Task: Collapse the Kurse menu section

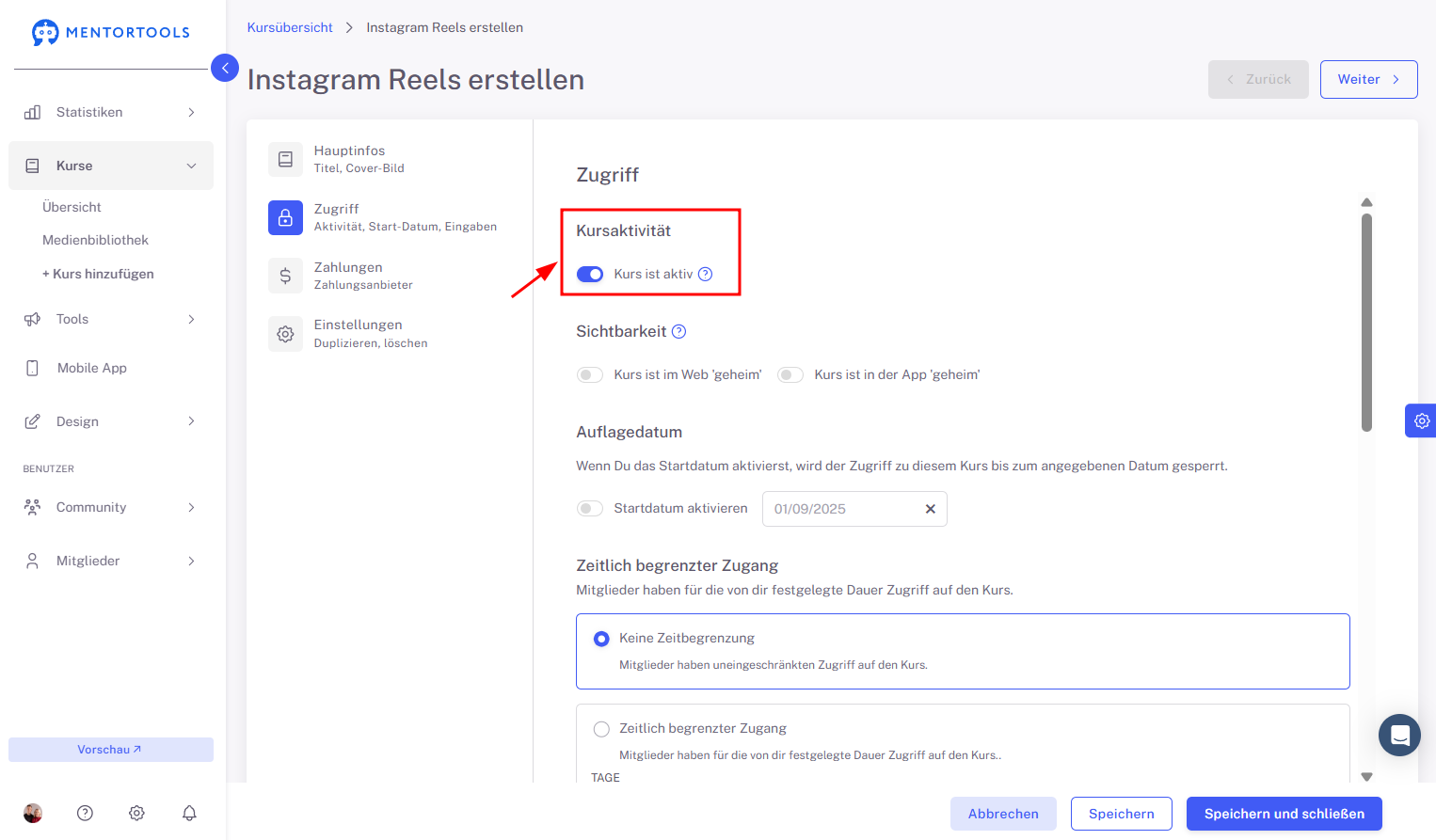Action: coord(111,166)
